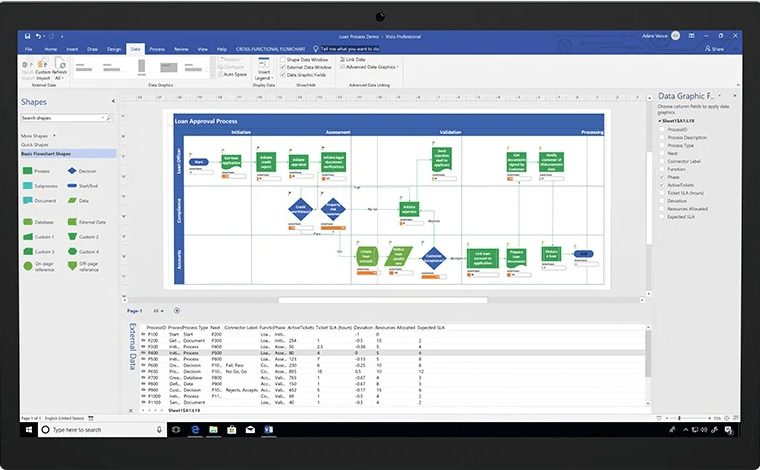This screenshot has height=470, width=760.
Task: Select the Custom 4 shape
Action: (72, 251)
